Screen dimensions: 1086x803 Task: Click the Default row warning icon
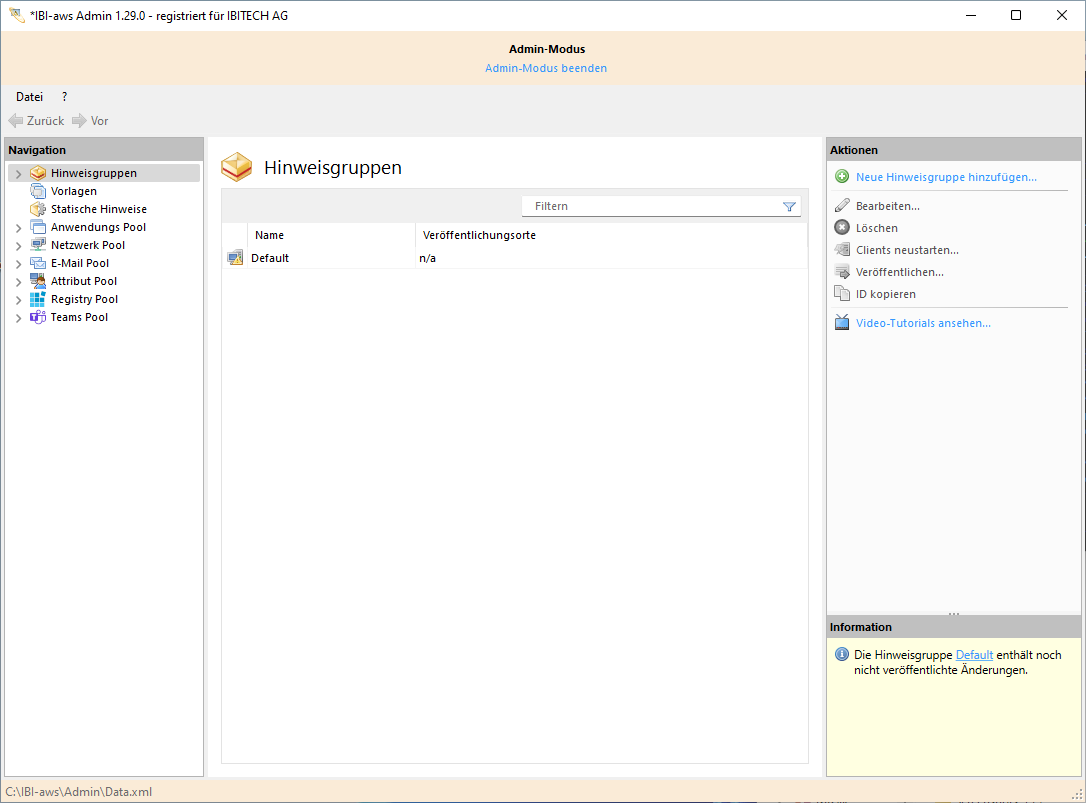click(235, 258)
